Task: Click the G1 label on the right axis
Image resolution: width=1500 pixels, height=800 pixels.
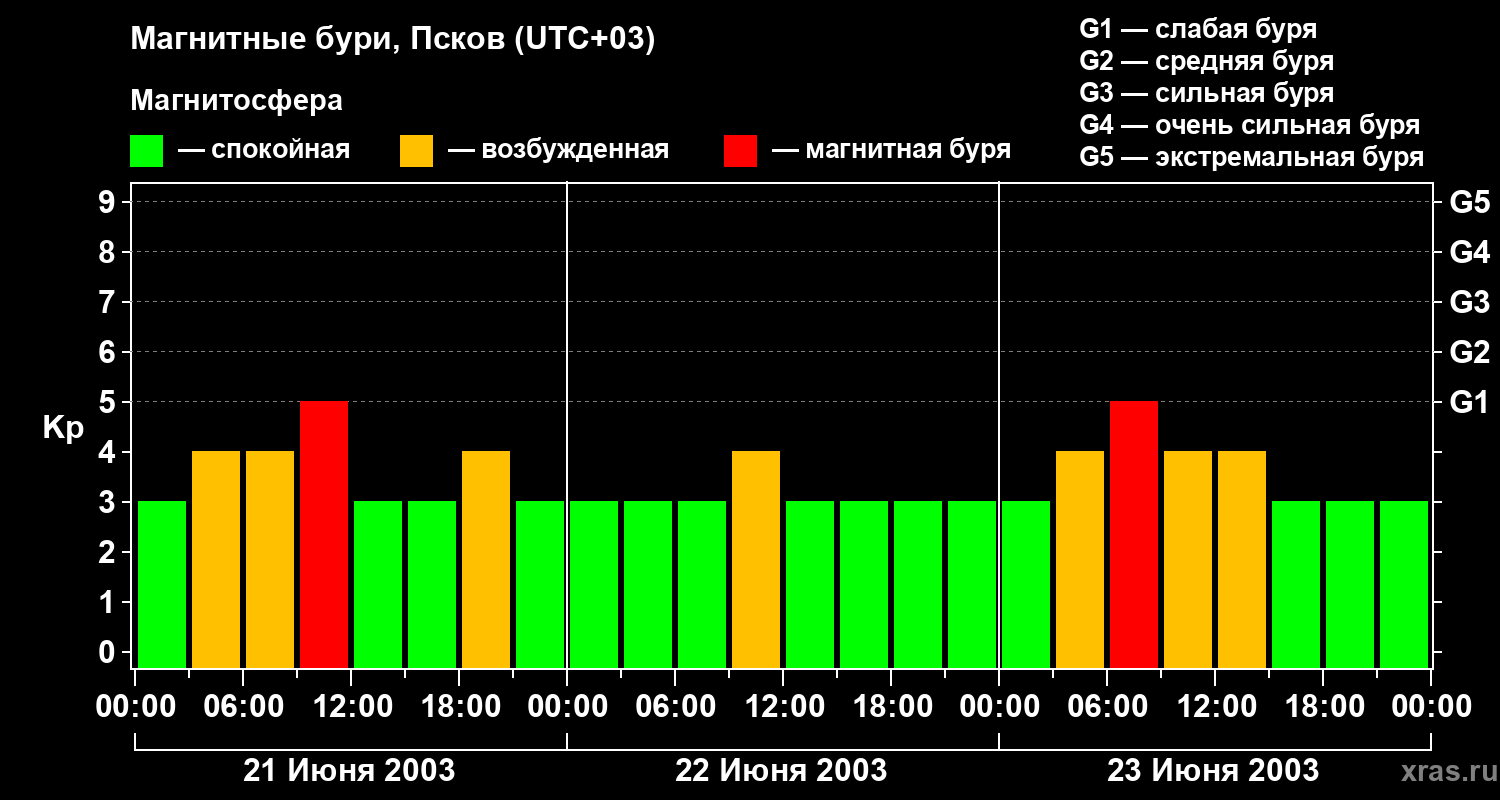Action: 1469,402
